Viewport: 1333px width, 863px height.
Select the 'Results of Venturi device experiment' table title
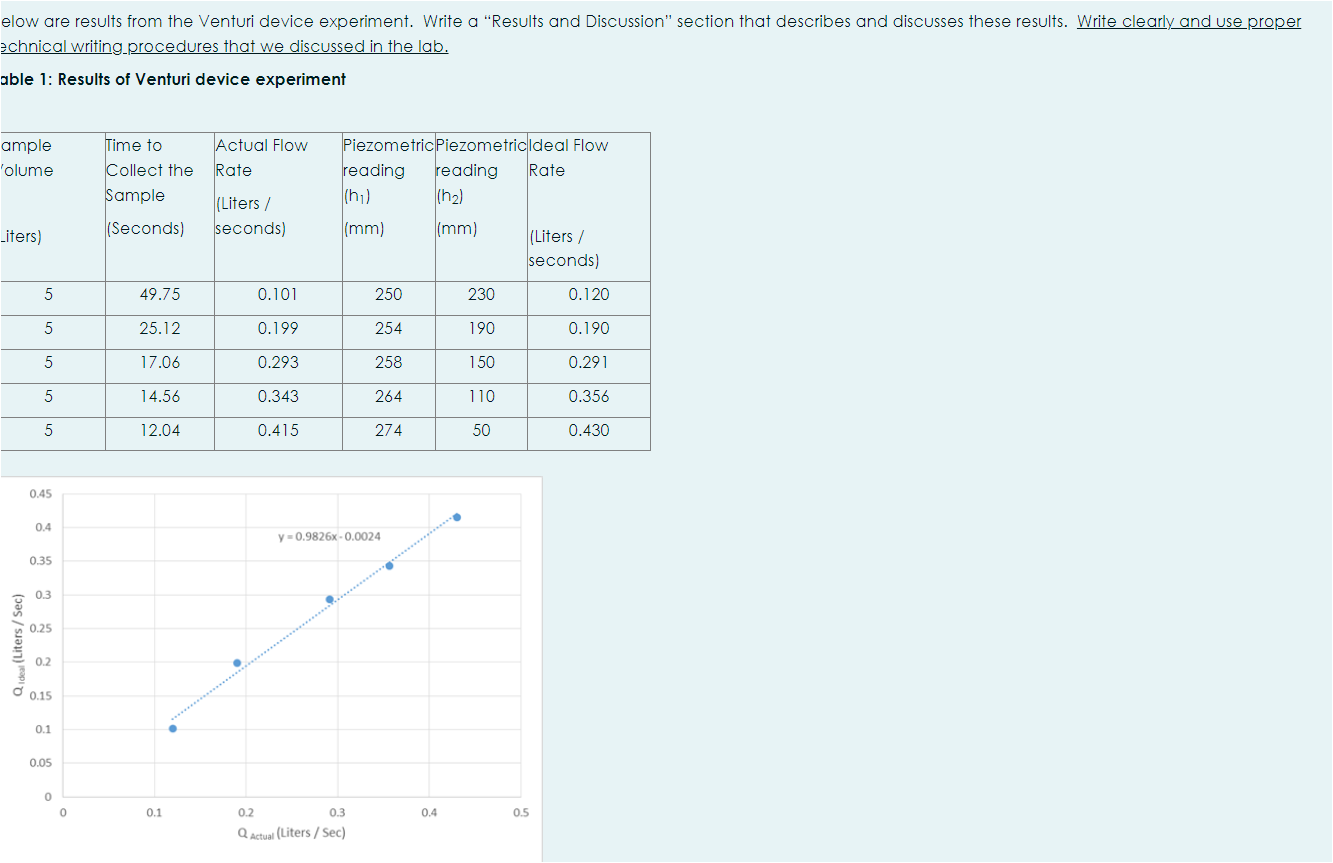coord(202,79)
